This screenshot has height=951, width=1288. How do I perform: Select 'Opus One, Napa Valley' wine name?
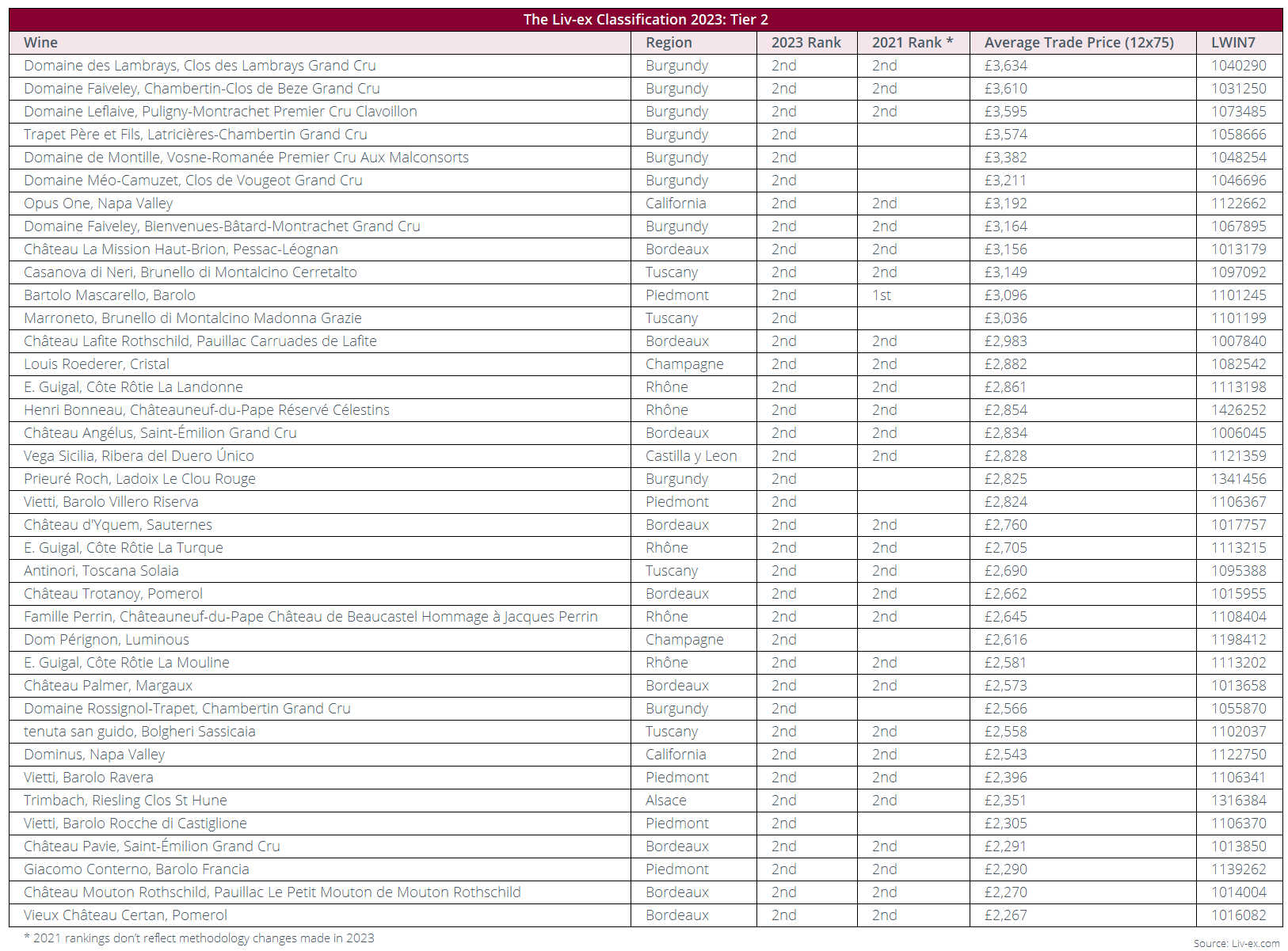click(x=98, y=204)
